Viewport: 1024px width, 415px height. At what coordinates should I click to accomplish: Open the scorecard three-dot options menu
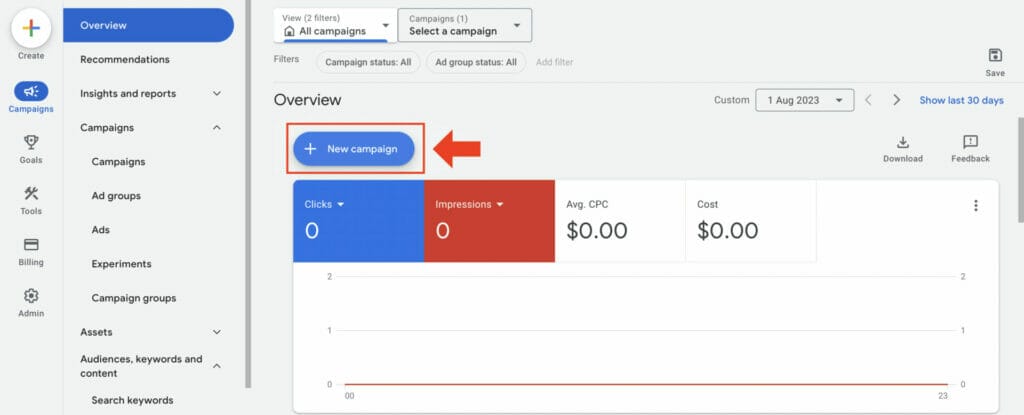coord(976,205)
